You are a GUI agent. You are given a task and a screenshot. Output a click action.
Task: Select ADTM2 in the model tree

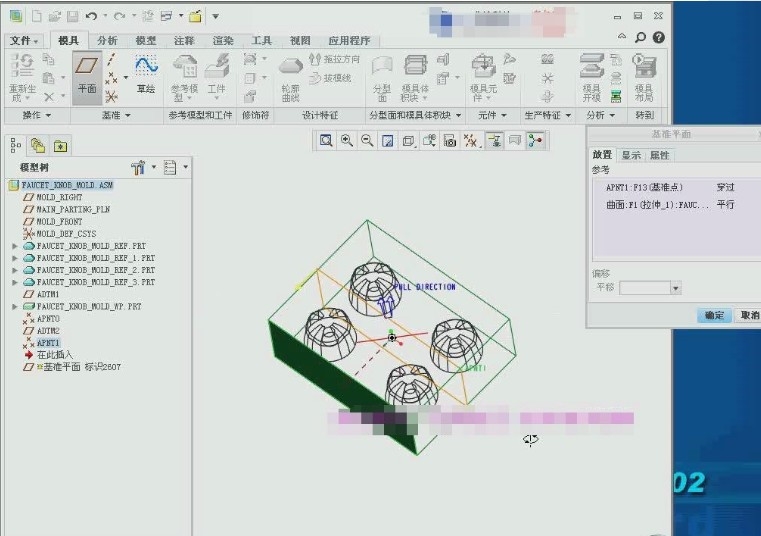(x=48, y=331)
